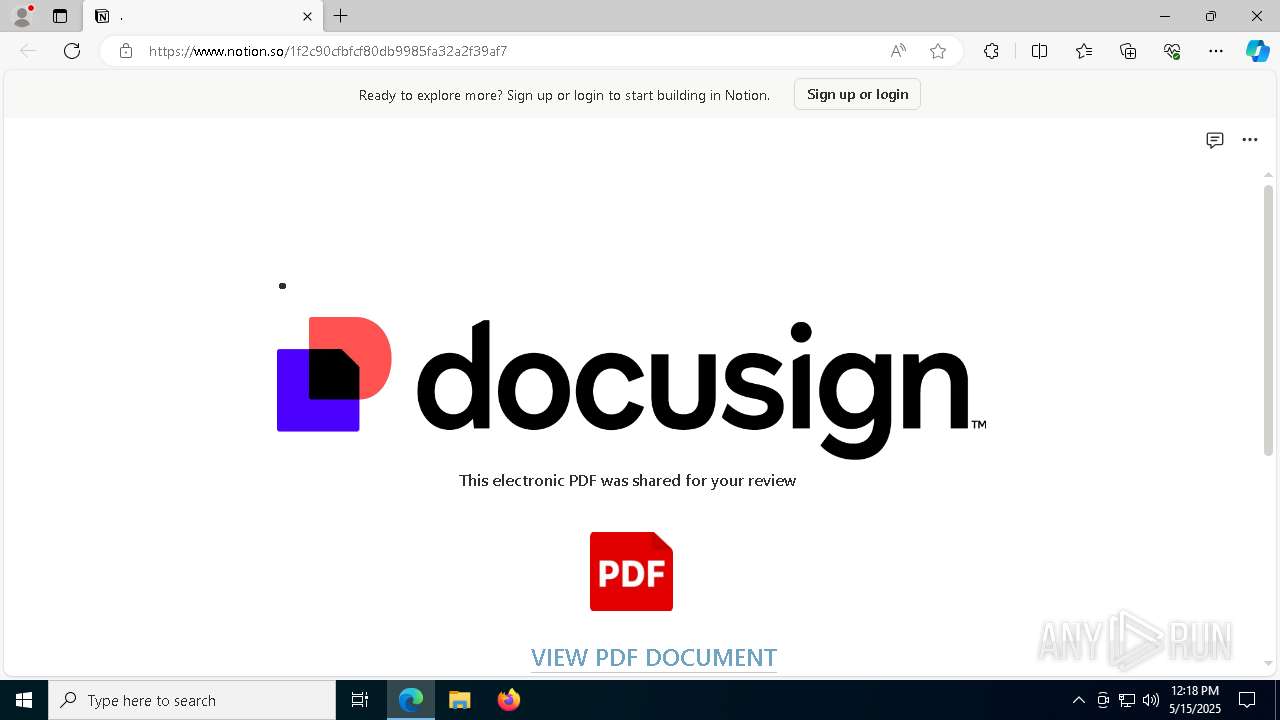Viewport: 1280px width, 720px height.
Task: Open a new browser tab
Action: point(341,16)
